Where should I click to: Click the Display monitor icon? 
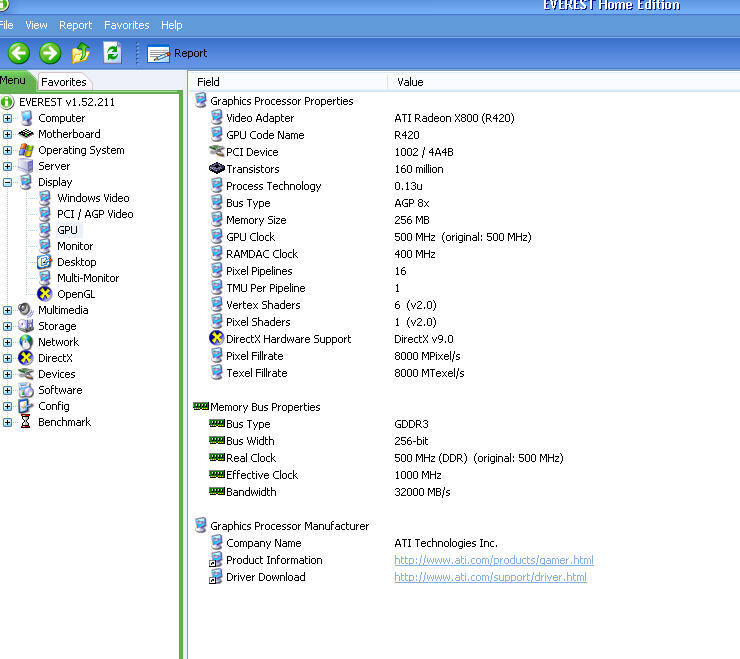pos(26,182)
